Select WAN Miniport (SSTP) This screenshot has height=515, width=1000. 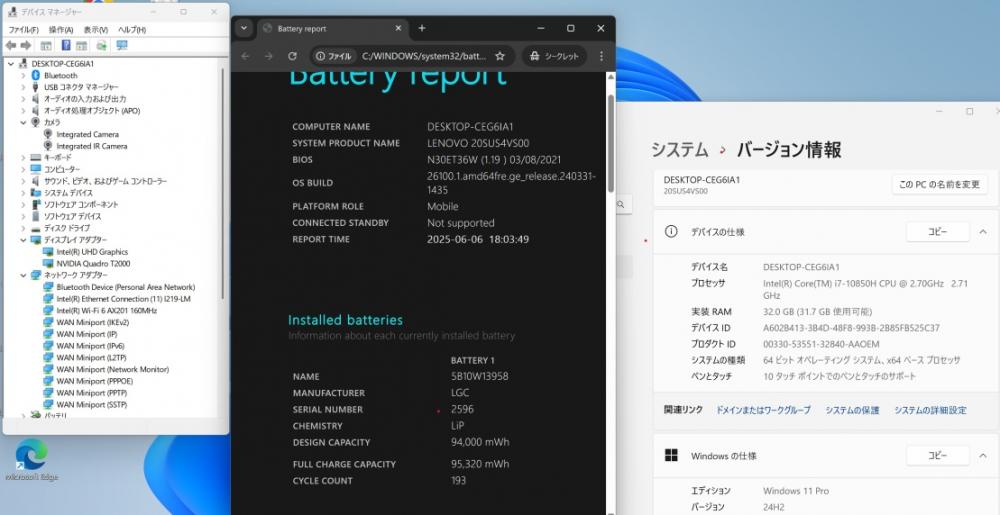pos(91,405)
